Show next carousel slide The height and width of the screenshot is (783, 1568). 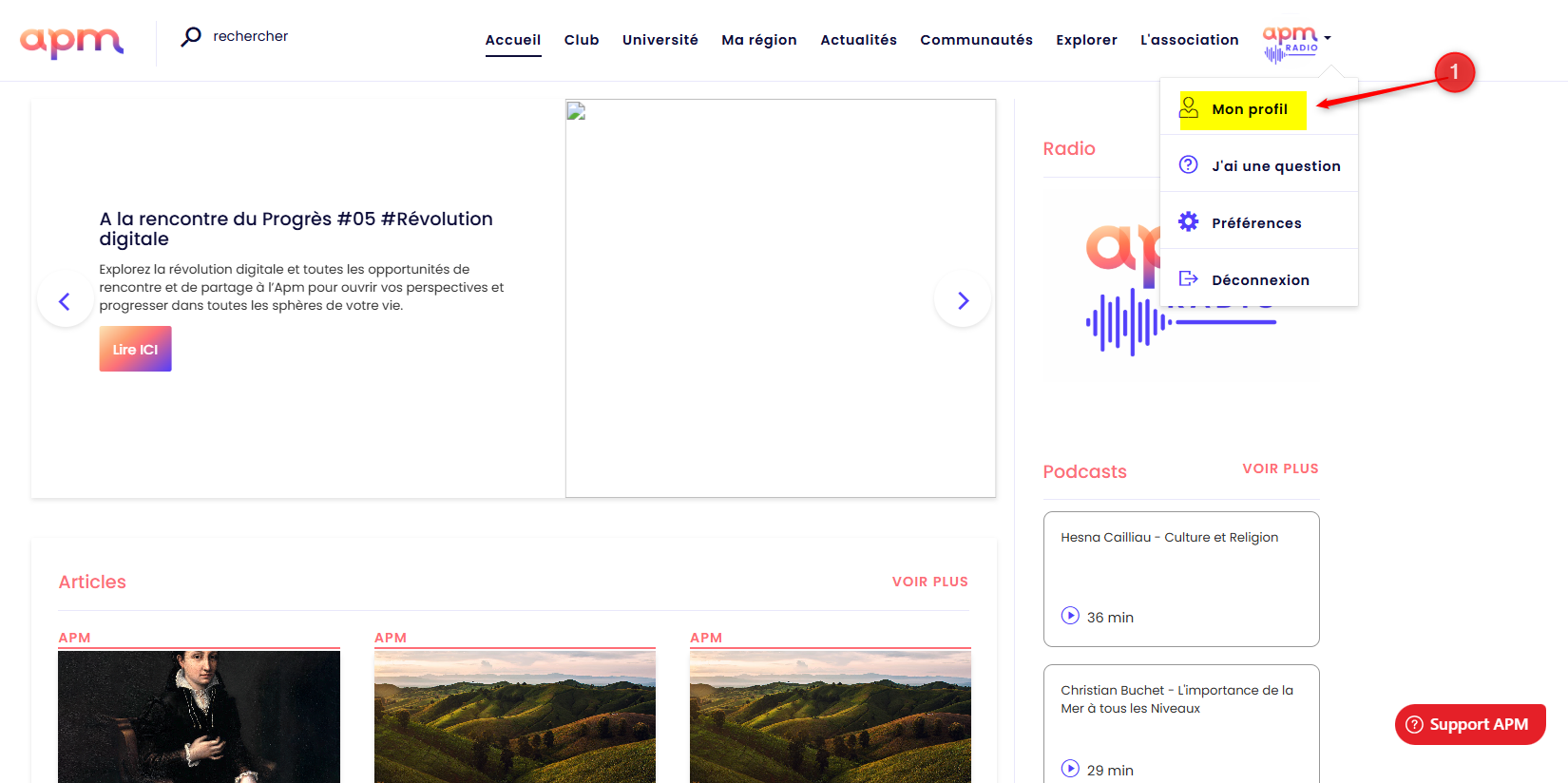(963, 301)
